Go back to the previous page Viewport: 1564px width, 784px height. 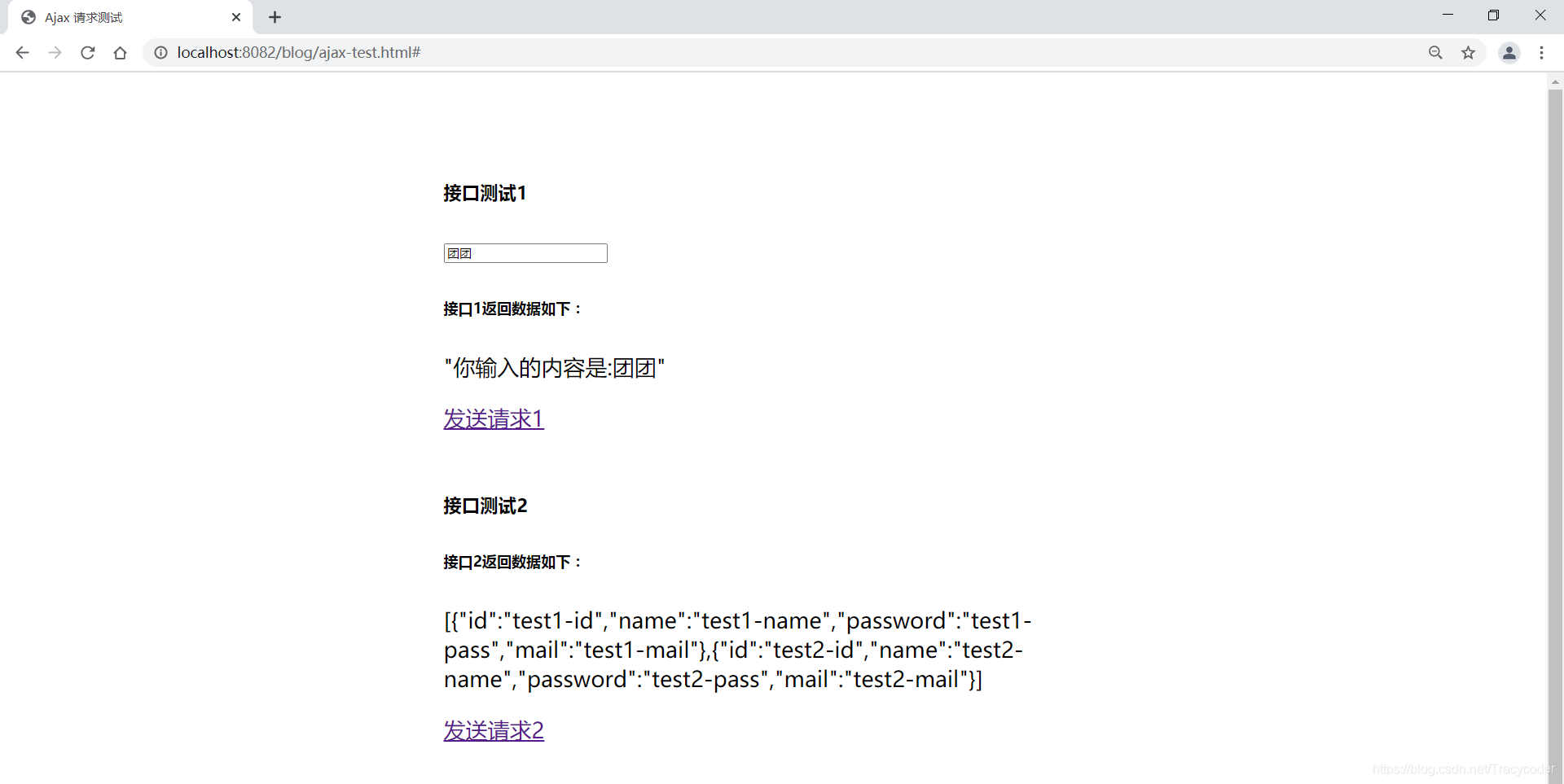pos(22,53)
